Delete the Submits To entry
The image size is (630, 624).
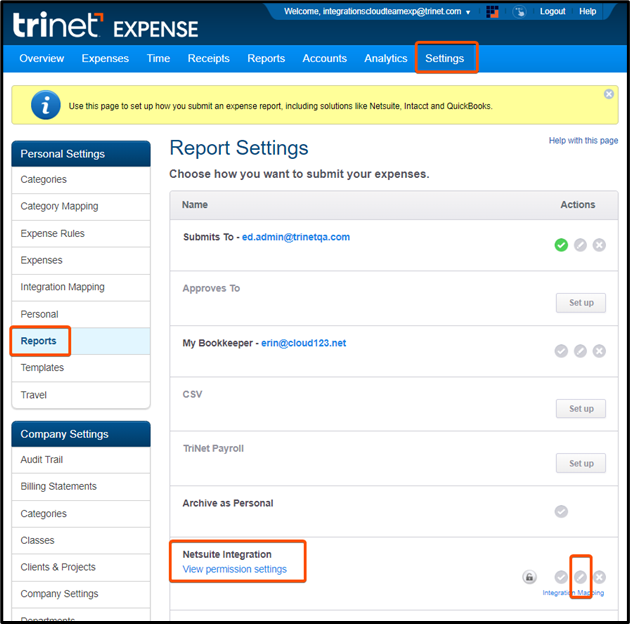(x=599, y=245)
